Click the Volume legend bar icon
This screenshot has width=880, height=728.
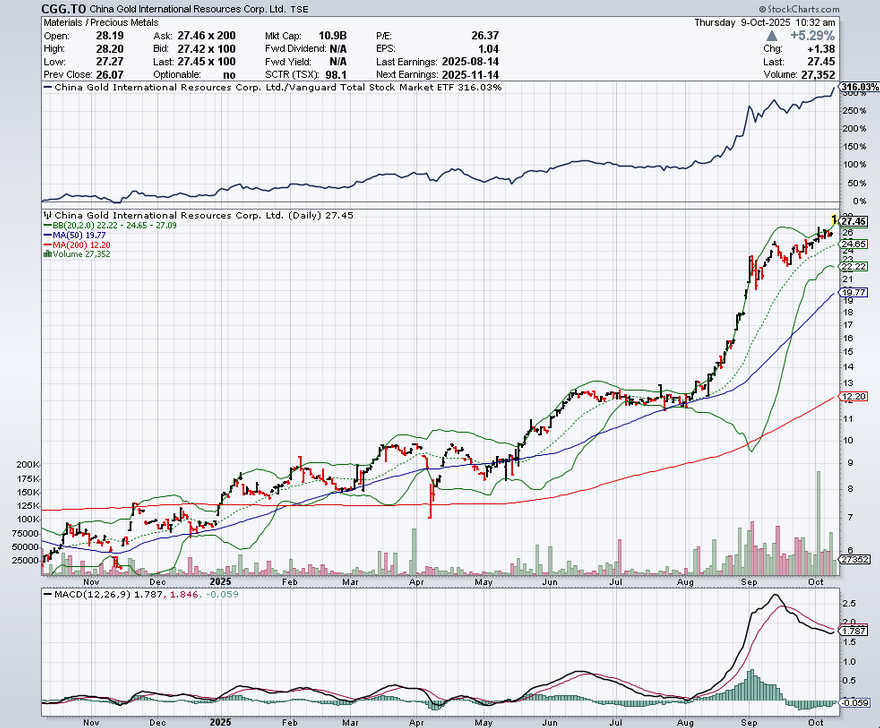46,255
